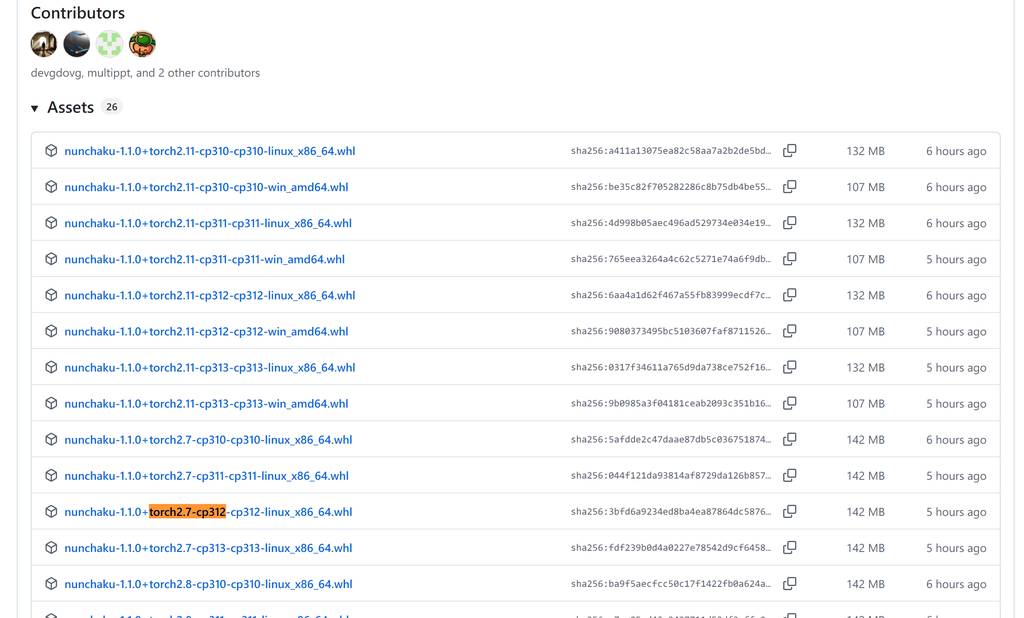The height and width of the screenshot is (618, 1024).
Task: Open the first contributor's avatar
Action: point(44,44)
